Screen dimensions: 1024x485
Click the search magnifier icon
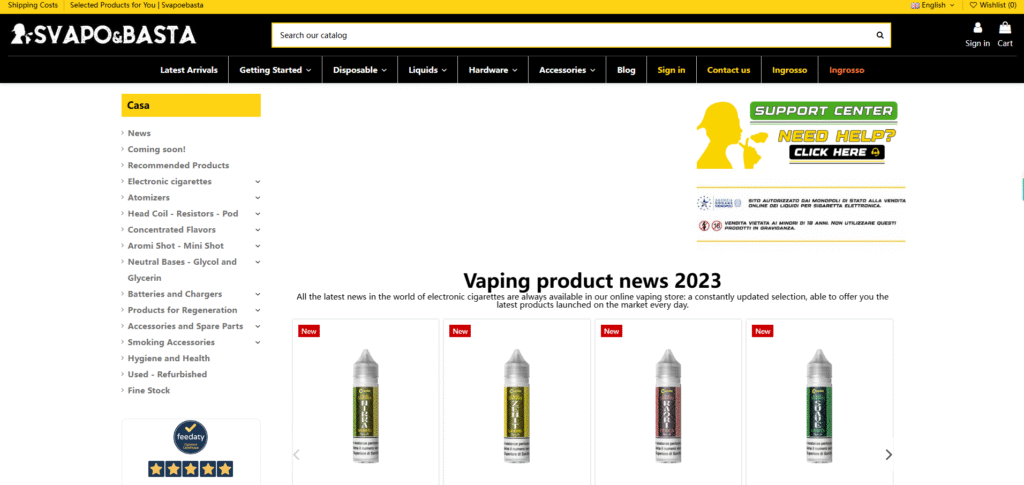coord(880,35)
